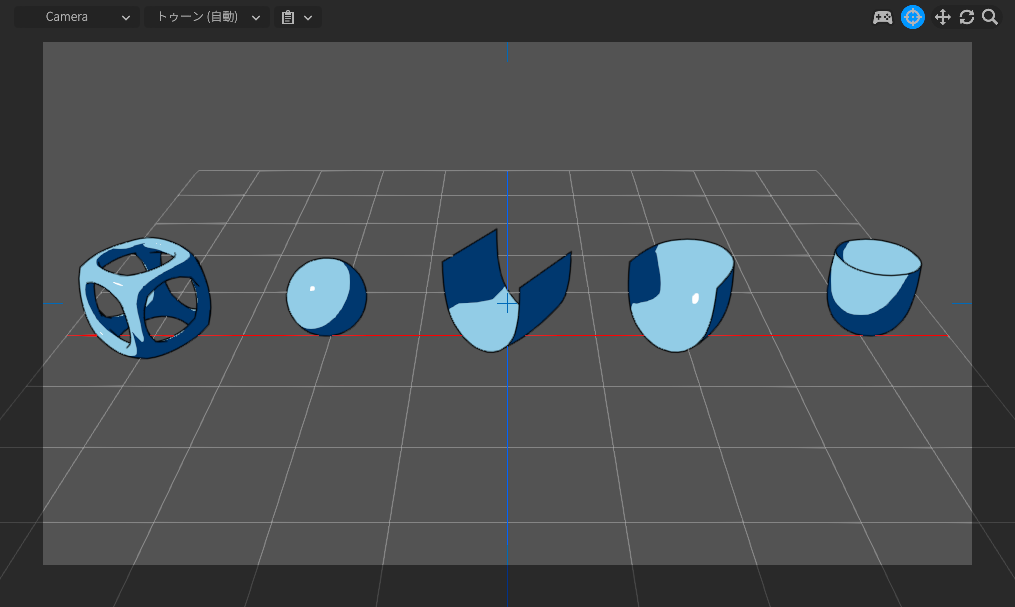Click the red axis line beside the cube
Screen dimensions: 1015x607
coord(90,336)
